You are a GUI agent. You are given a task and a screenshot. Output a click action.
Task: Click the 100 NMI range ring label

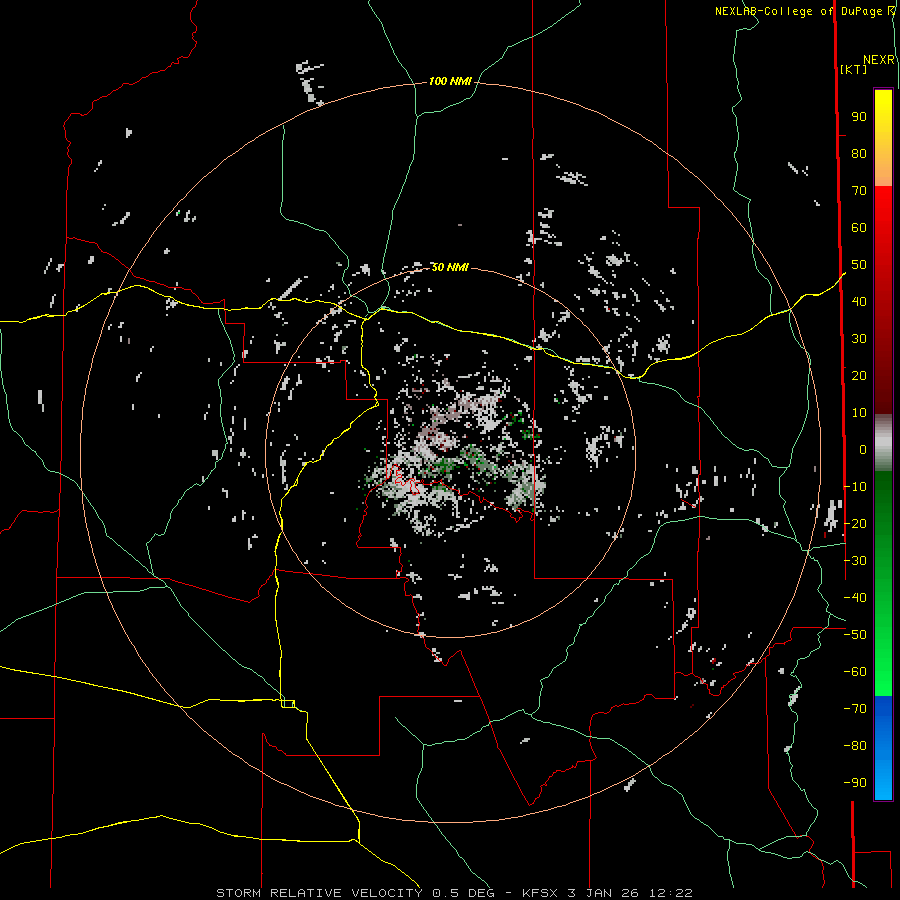pyautogui.click(x=450, y=82)
